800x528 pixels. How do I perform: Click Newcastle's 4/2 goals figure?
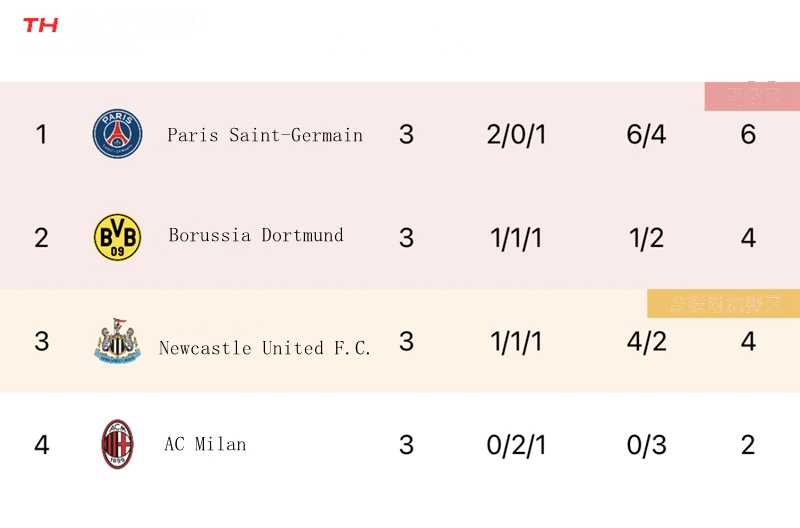646,341
